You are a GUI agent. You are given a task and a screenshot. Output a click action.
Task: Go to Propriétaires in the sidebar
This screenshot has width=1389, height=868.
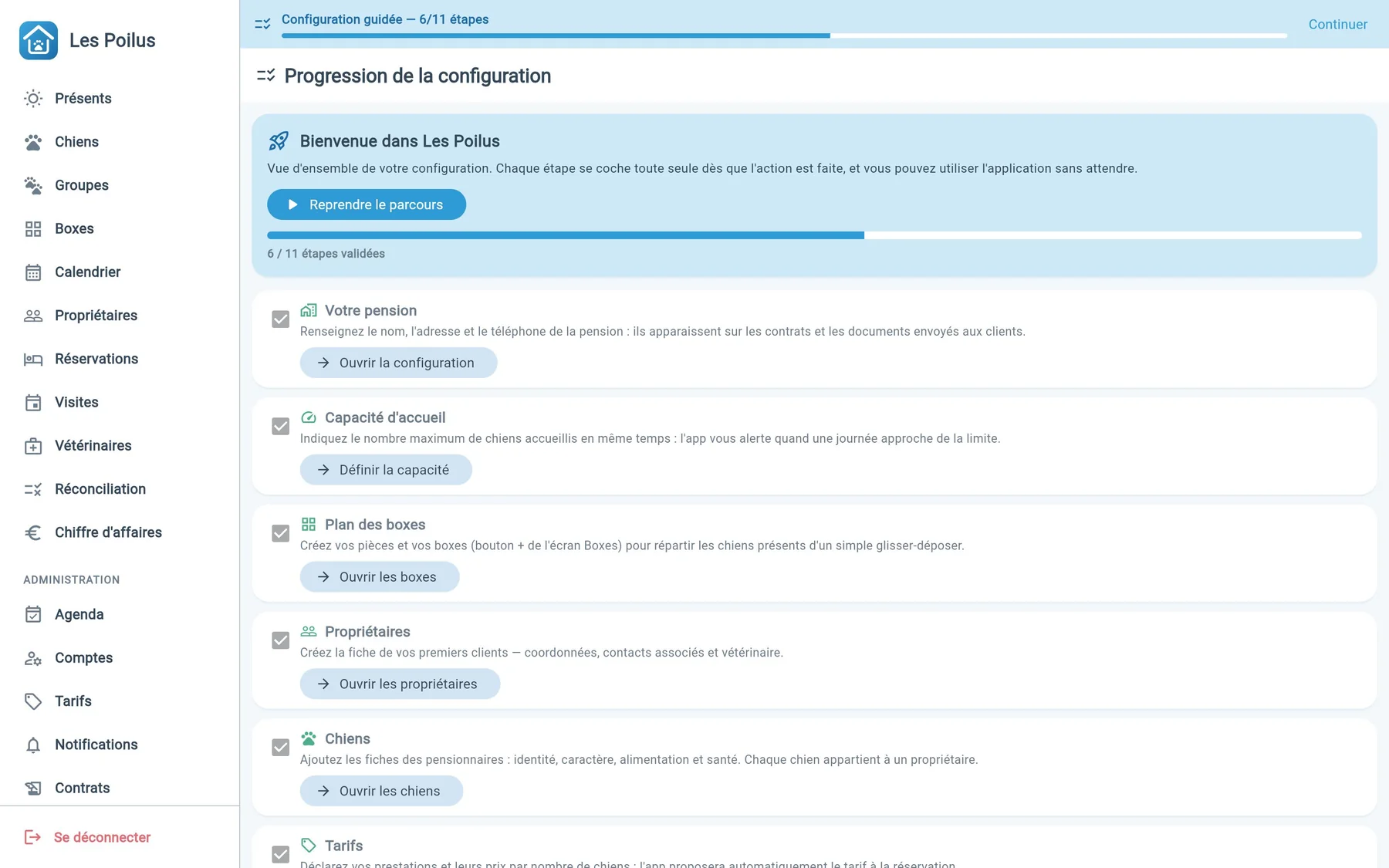[120, 316]
